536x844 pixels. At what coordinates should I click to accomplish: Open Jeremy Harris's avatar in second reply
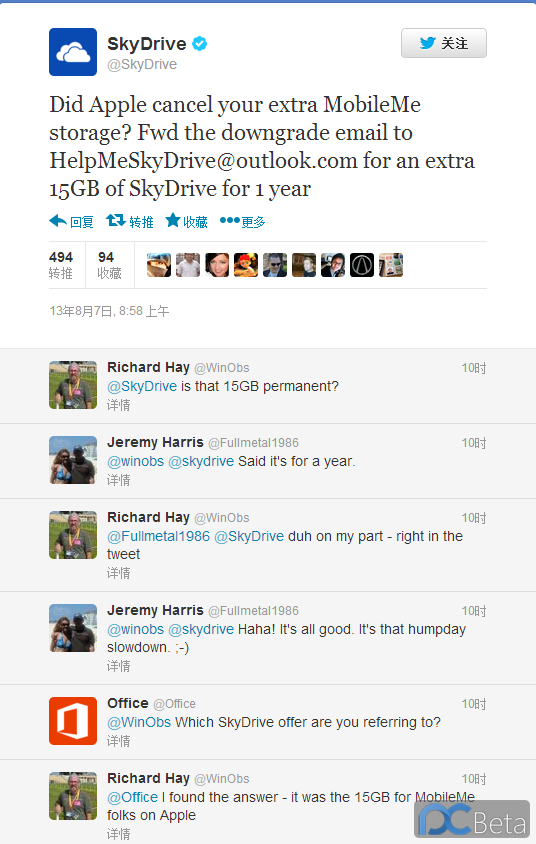[73, 460]
